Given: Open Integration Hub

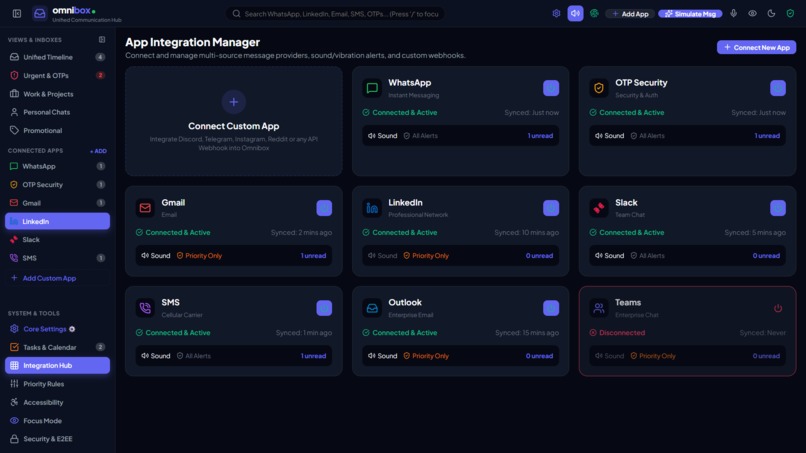Looking at the screenshot, I should tap(57, 366).
